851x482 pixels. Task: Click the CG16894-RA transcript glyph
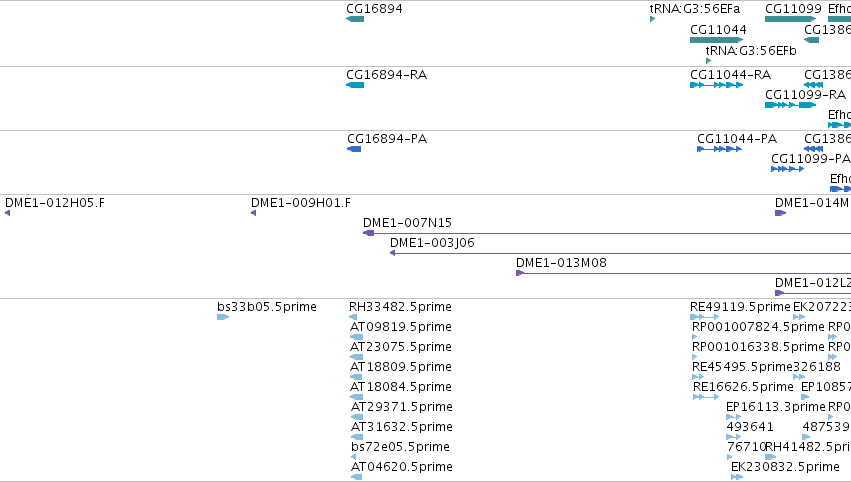pos(355,85)
